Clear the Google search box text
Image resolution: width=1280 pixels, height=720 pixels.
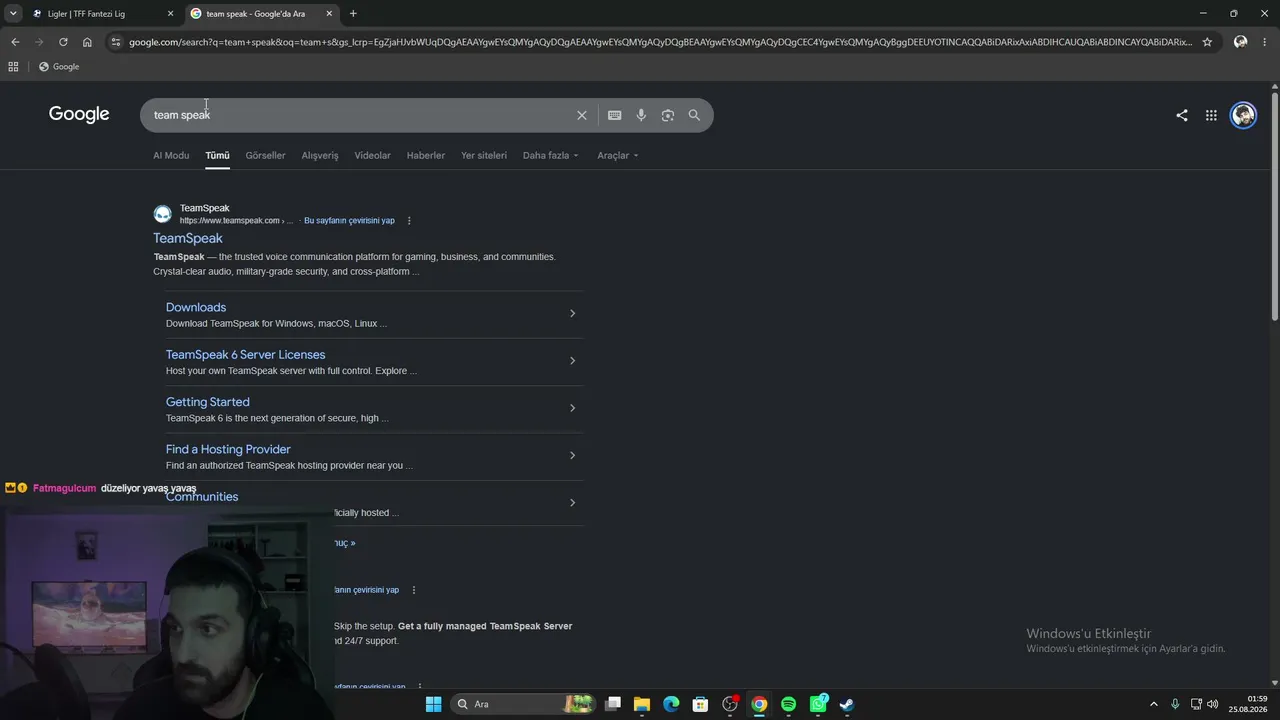(582, 115)
